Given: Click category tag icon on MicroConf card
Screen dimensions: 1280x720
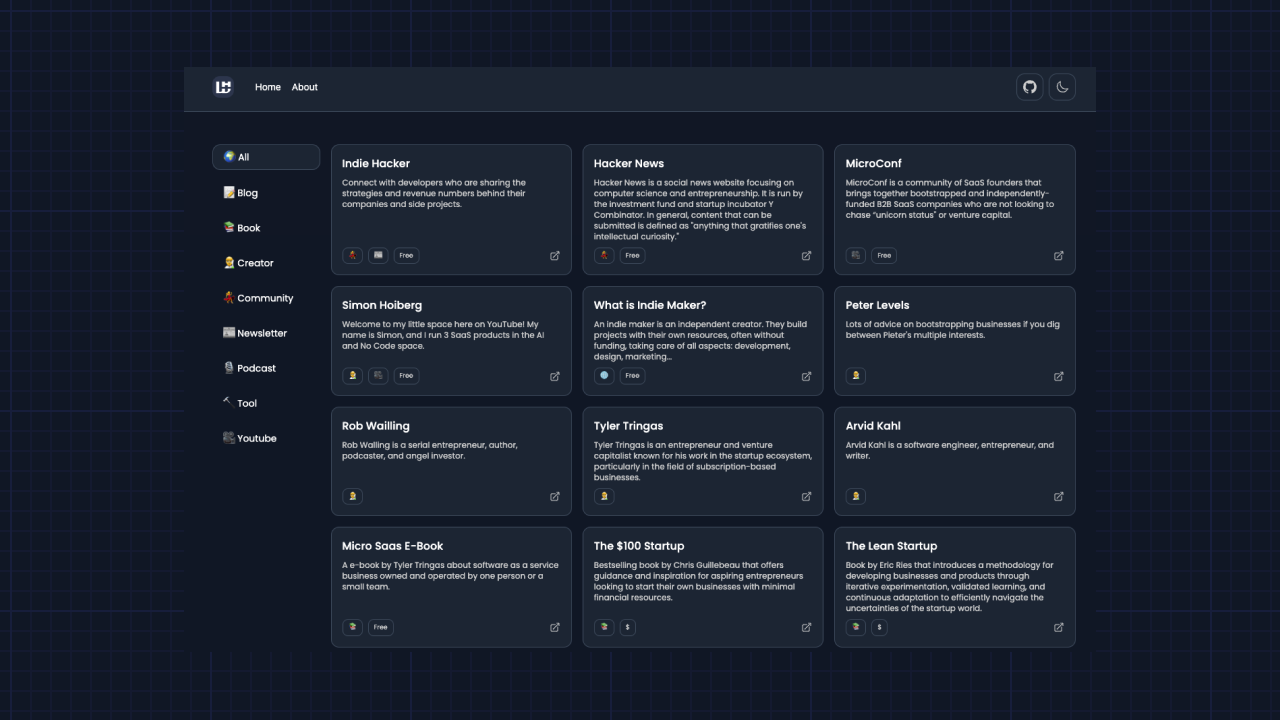Looking at the screenshot, I should [x=856, y=256].
